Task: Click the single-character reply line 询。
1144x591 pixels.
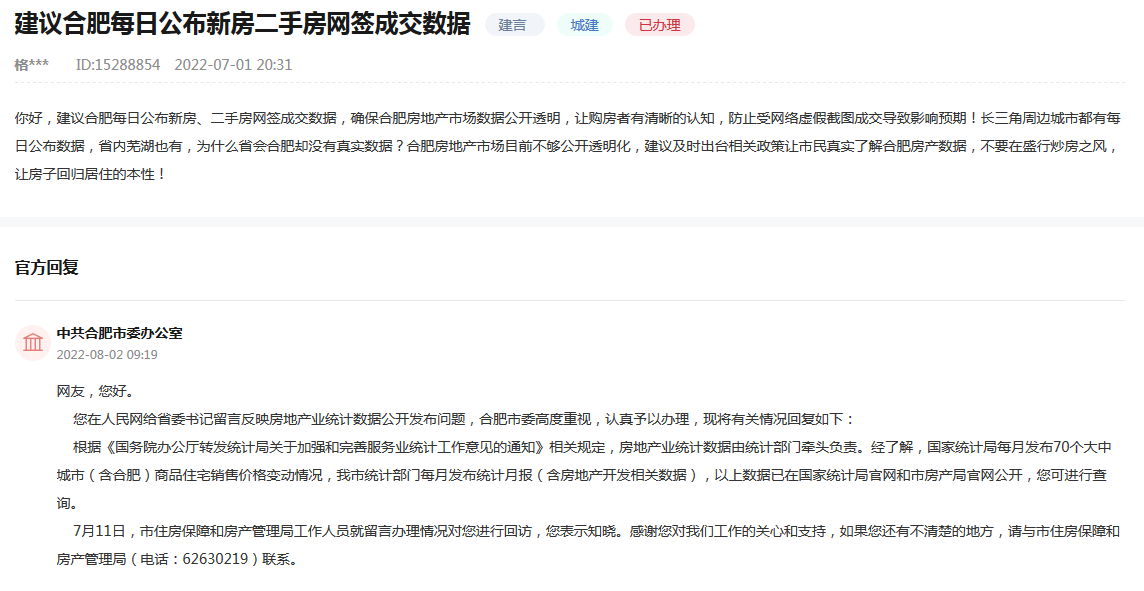Action: (x=67, y=503)
